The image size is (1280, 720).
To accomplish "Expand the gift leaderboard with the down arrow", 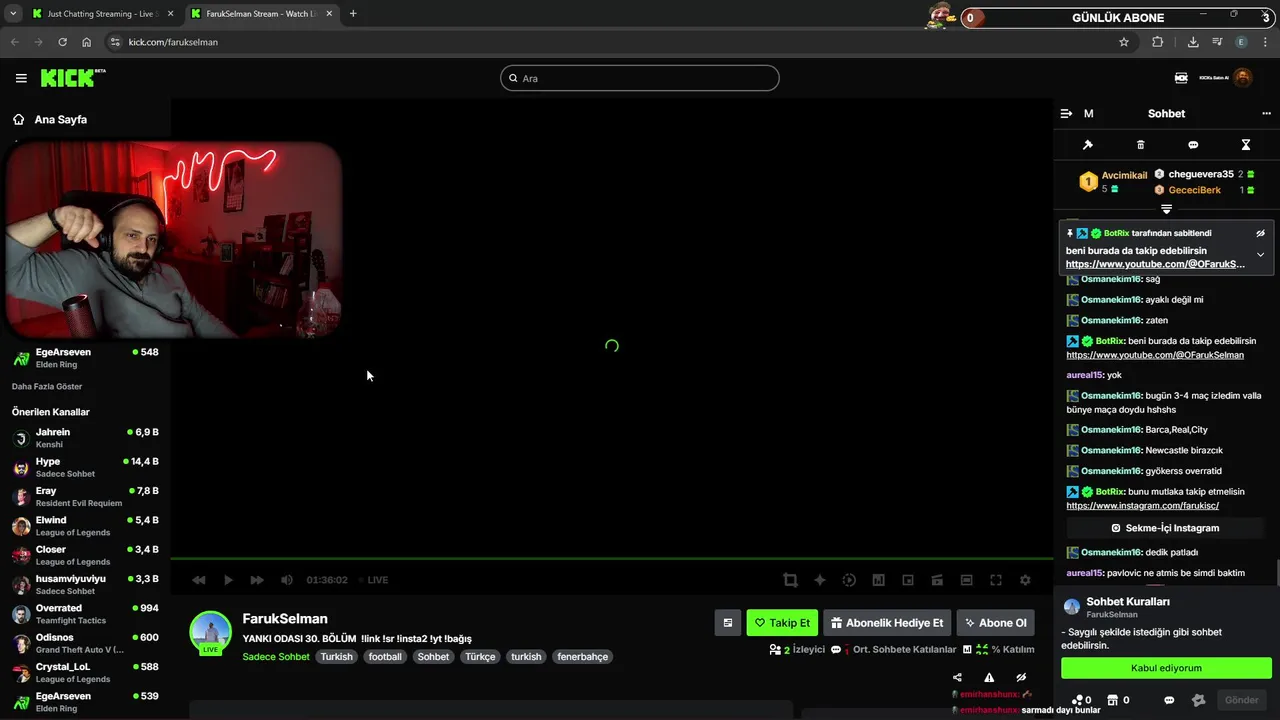I will 1166,209.
